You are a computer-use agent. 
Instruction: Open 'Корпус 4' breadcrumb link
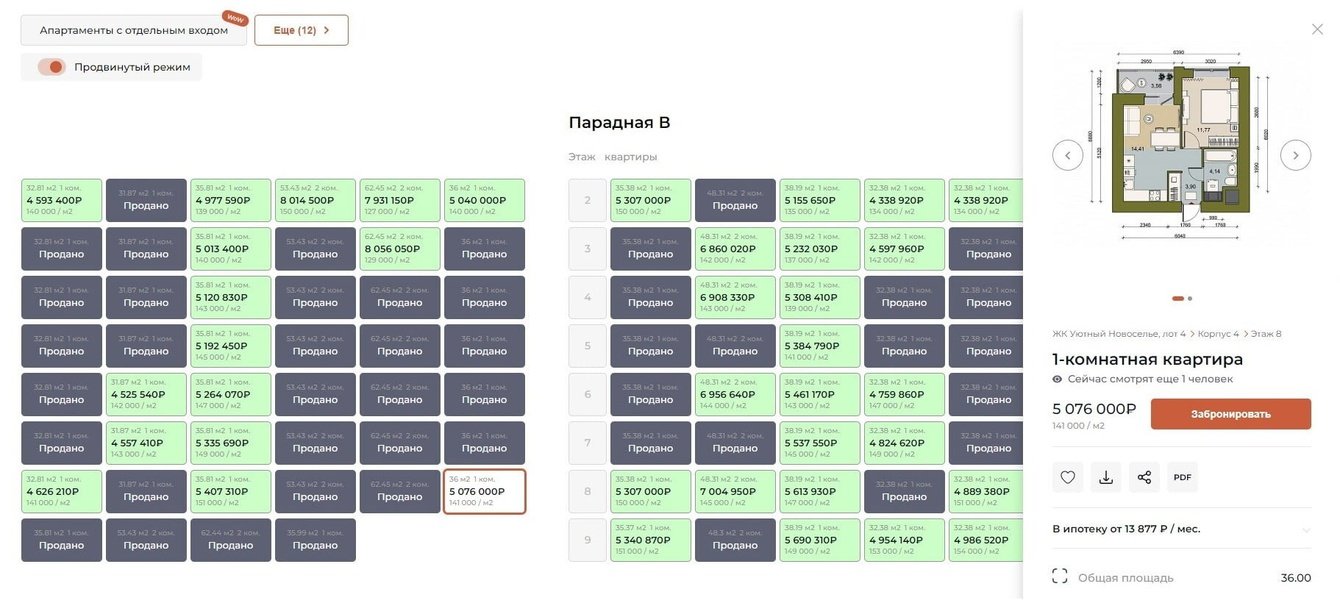1218,334
